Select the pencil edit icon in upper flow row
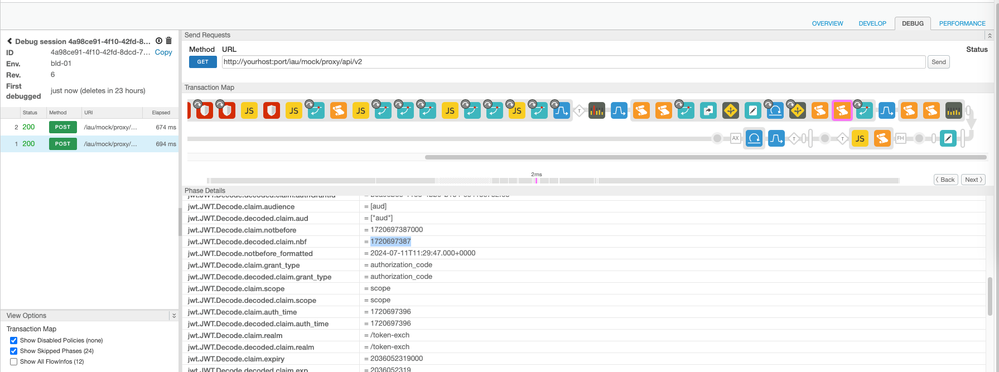The width and height of the screenshot is (999, 372). (752, 111)
